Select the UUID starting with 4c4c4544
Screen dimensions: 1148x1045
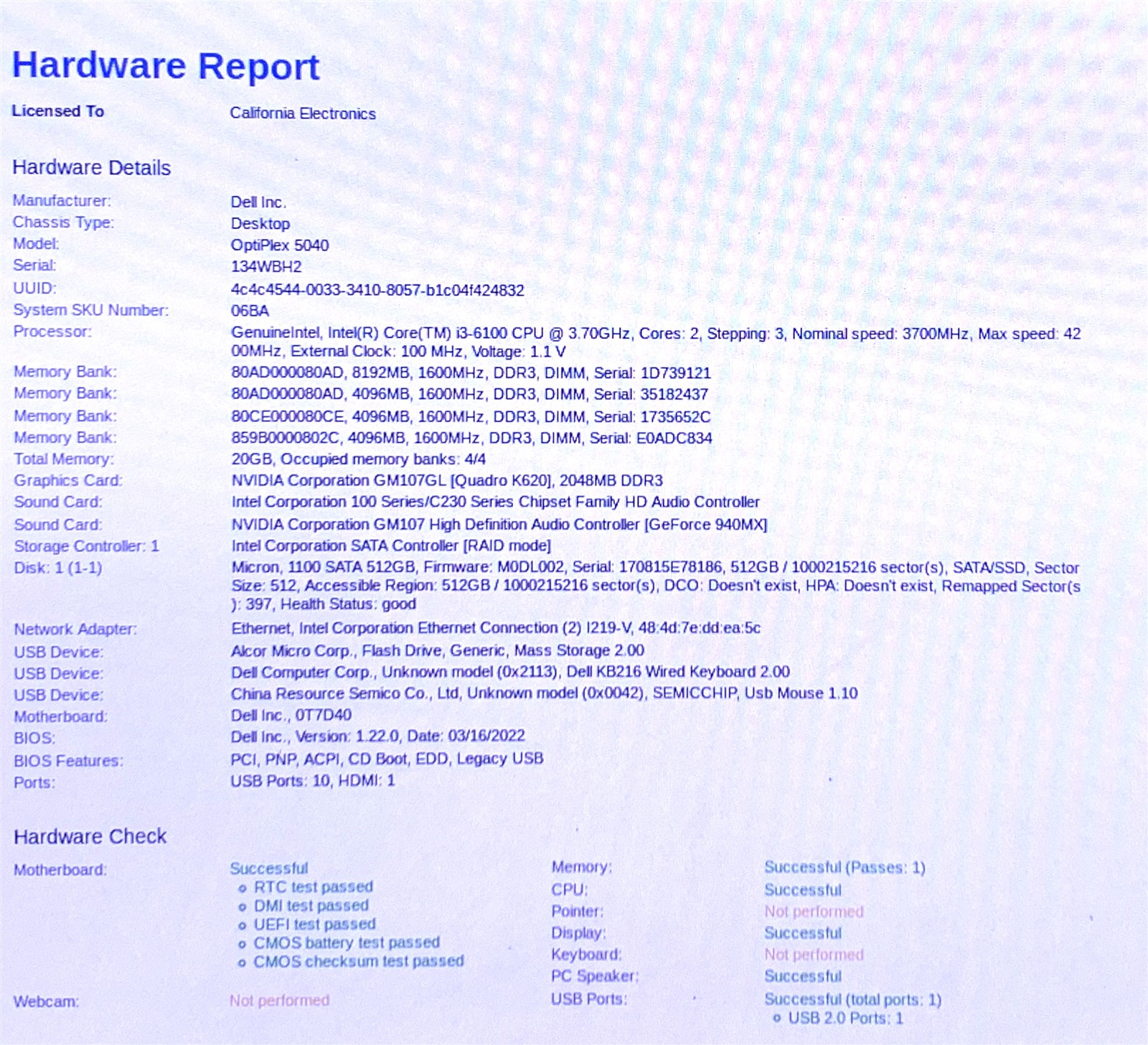pos(377,290)
